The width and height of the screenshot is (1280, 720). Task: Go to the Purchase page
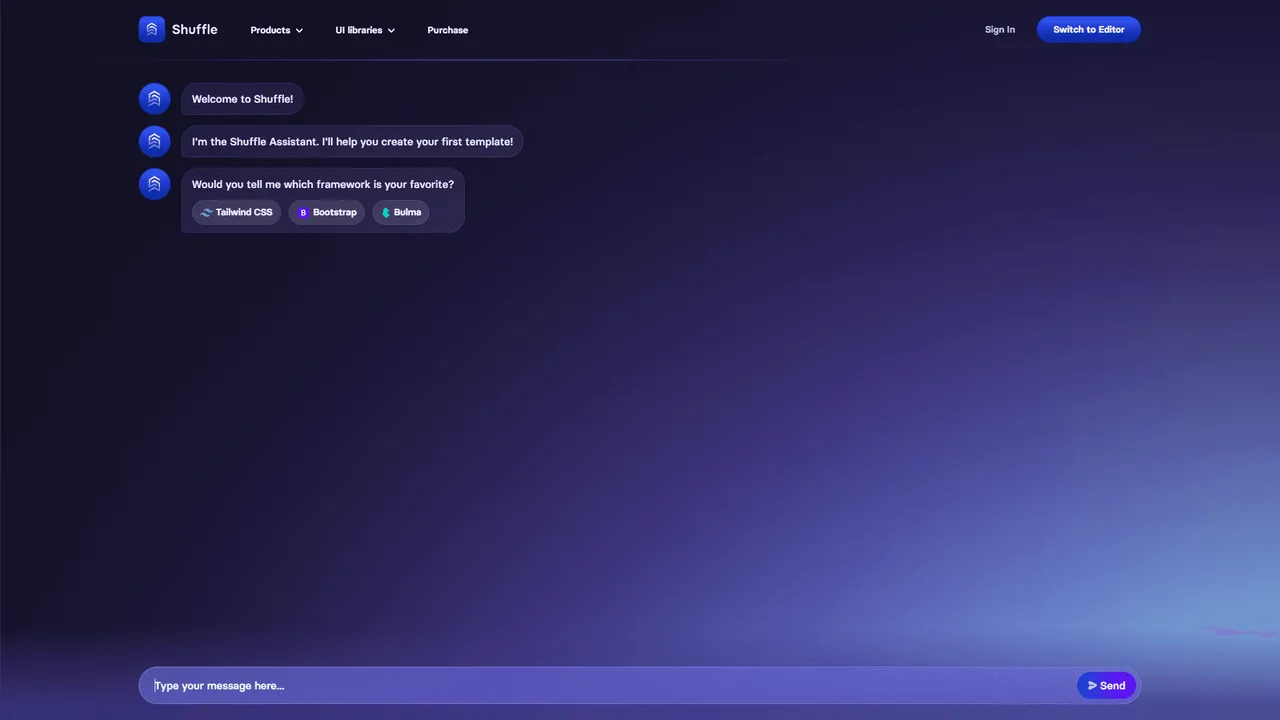(x=448, y=30)
